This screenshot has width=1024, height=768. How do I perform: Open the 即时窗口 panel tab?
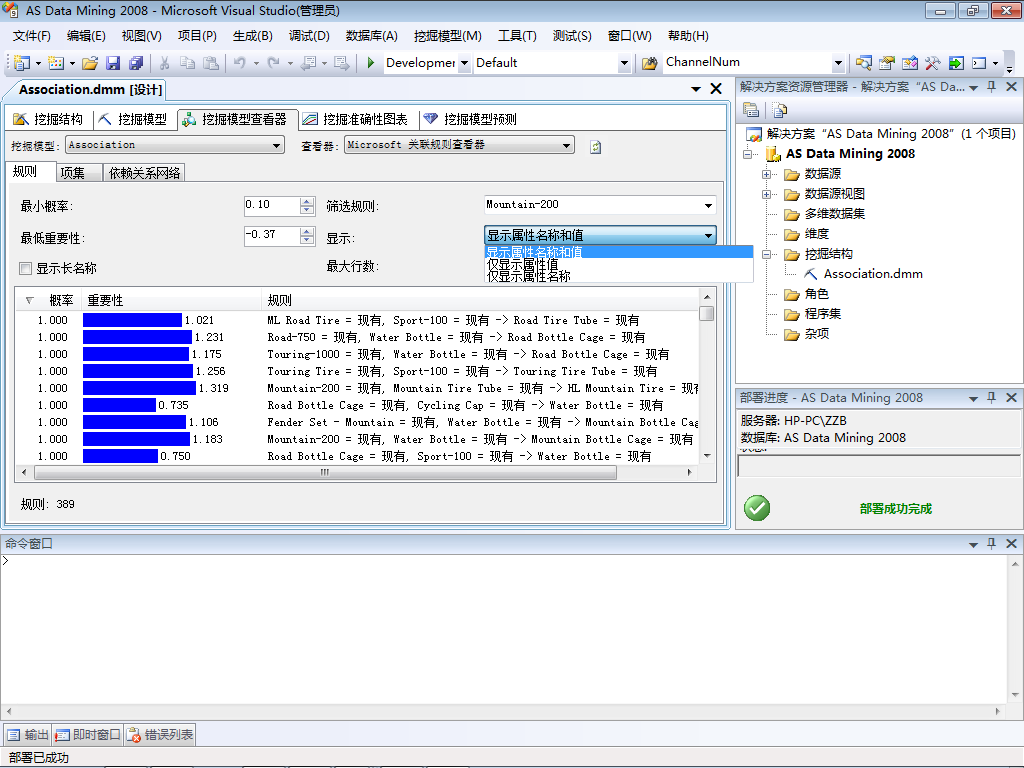[x=88, y=735]
